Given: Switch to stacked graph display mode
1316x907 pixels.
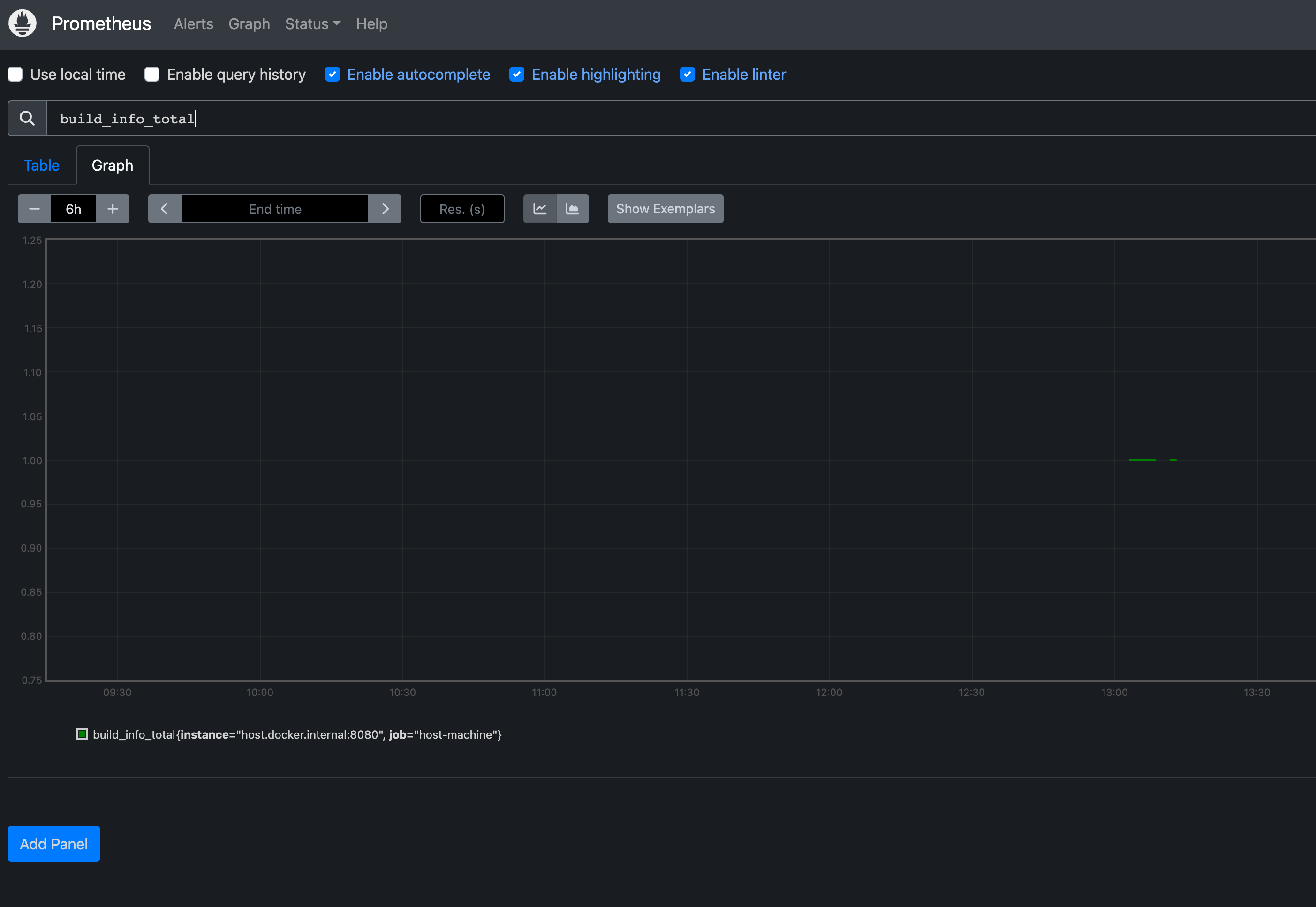Looking at the screenshot, I should [x=573, y=209].
